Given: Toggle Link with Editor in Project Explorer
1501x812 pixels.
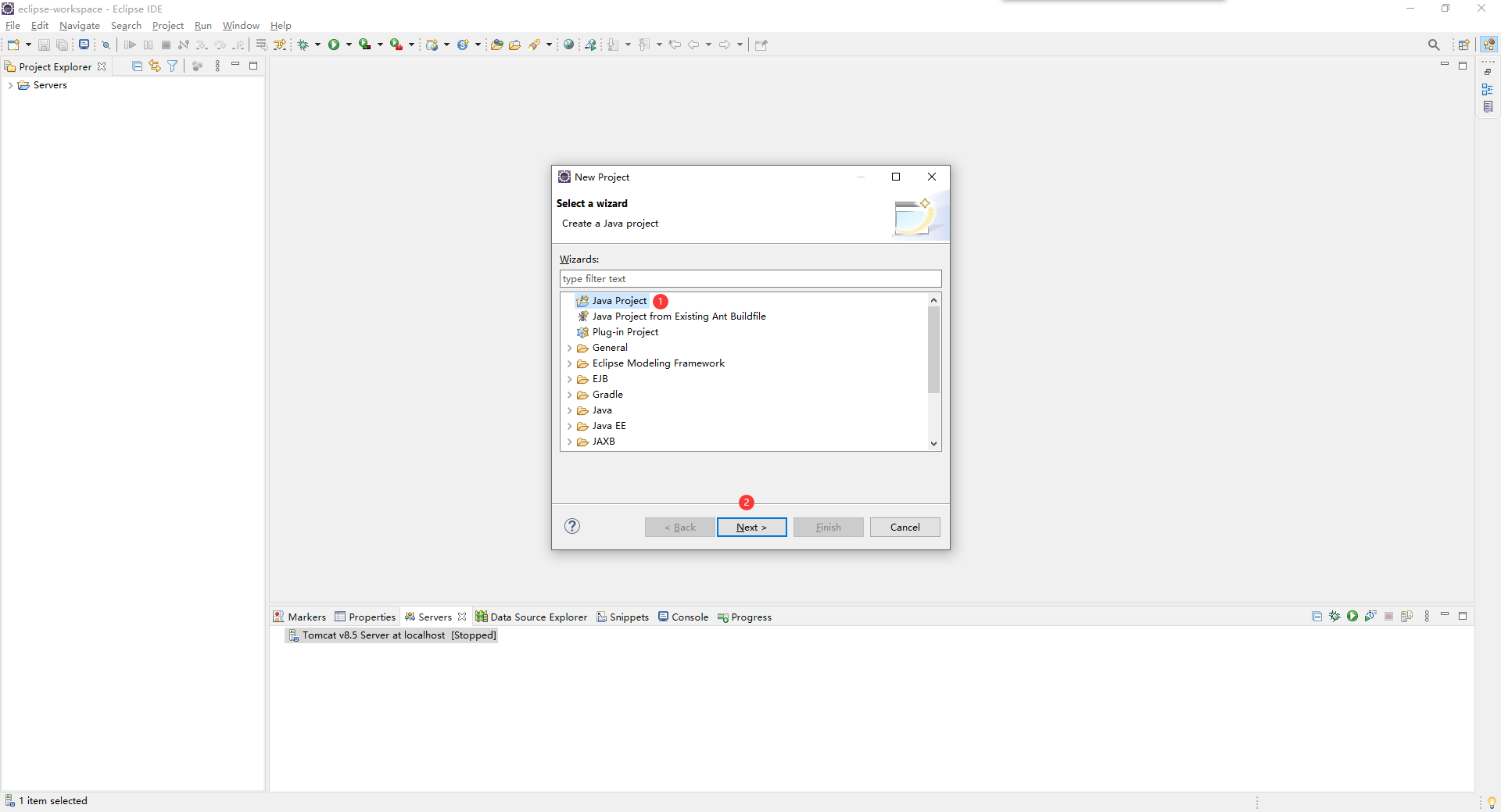Looking at the screenshot, I should tap(154, 66).
